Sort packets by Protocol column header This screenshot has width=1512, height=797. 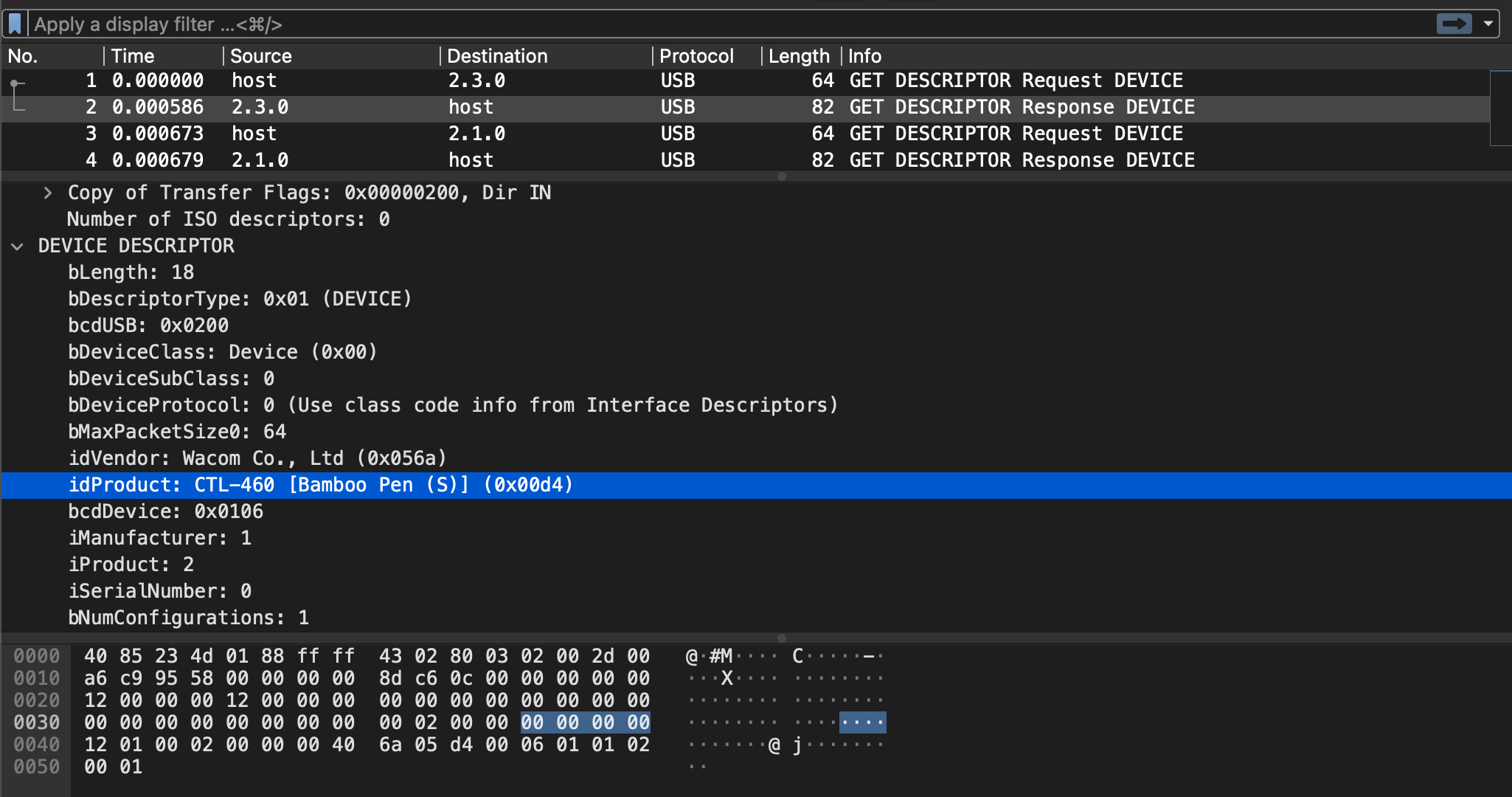tap(696, 56)
